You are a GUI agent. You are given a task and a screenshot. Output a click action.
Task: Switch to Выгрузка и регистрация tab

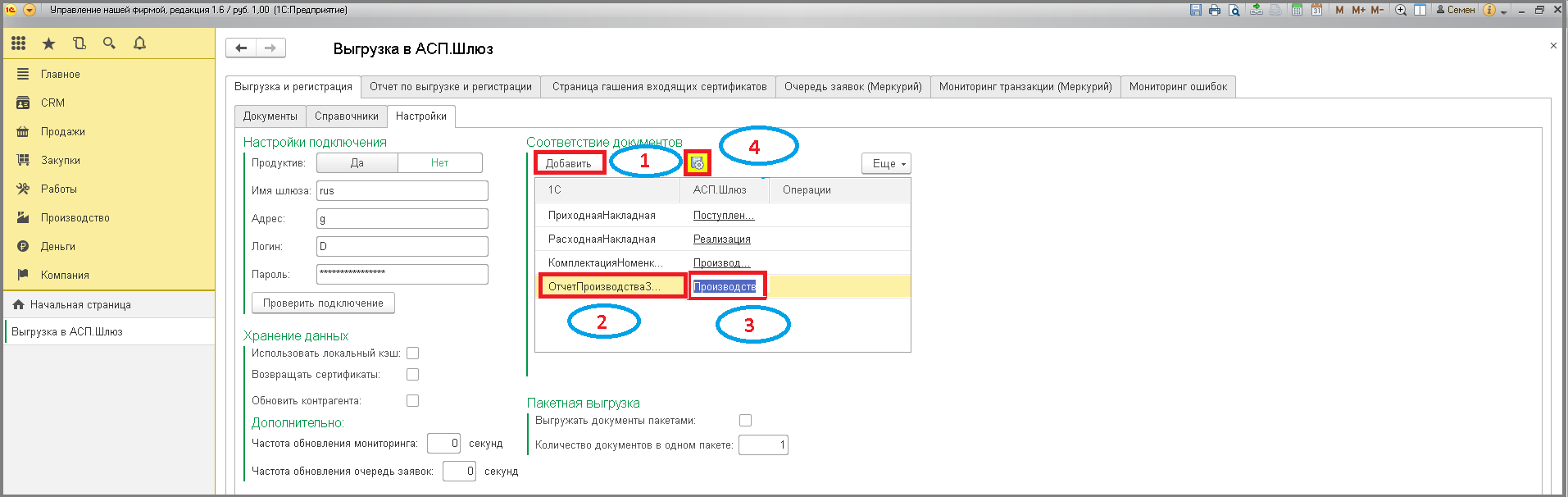(293, 86)
